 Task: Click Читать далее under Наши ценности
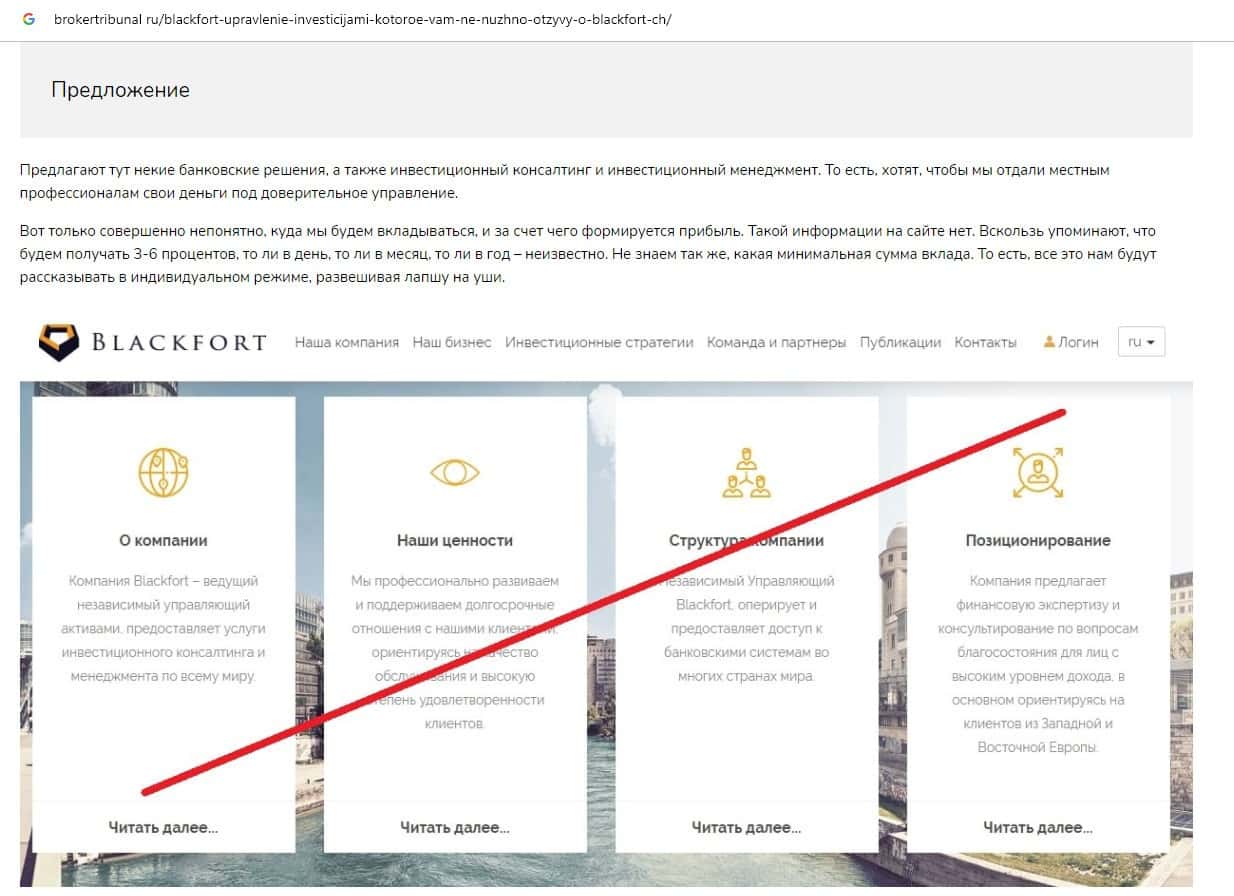455,827
